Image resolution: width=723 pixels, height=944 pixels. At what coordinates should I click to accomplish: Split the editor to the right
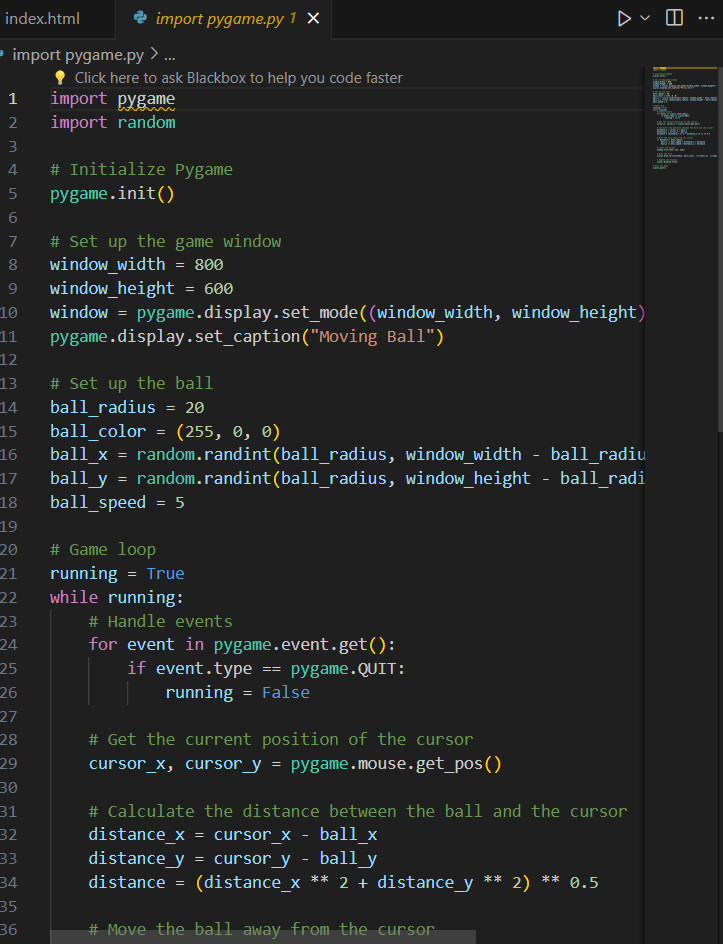(x=674, y=18)
